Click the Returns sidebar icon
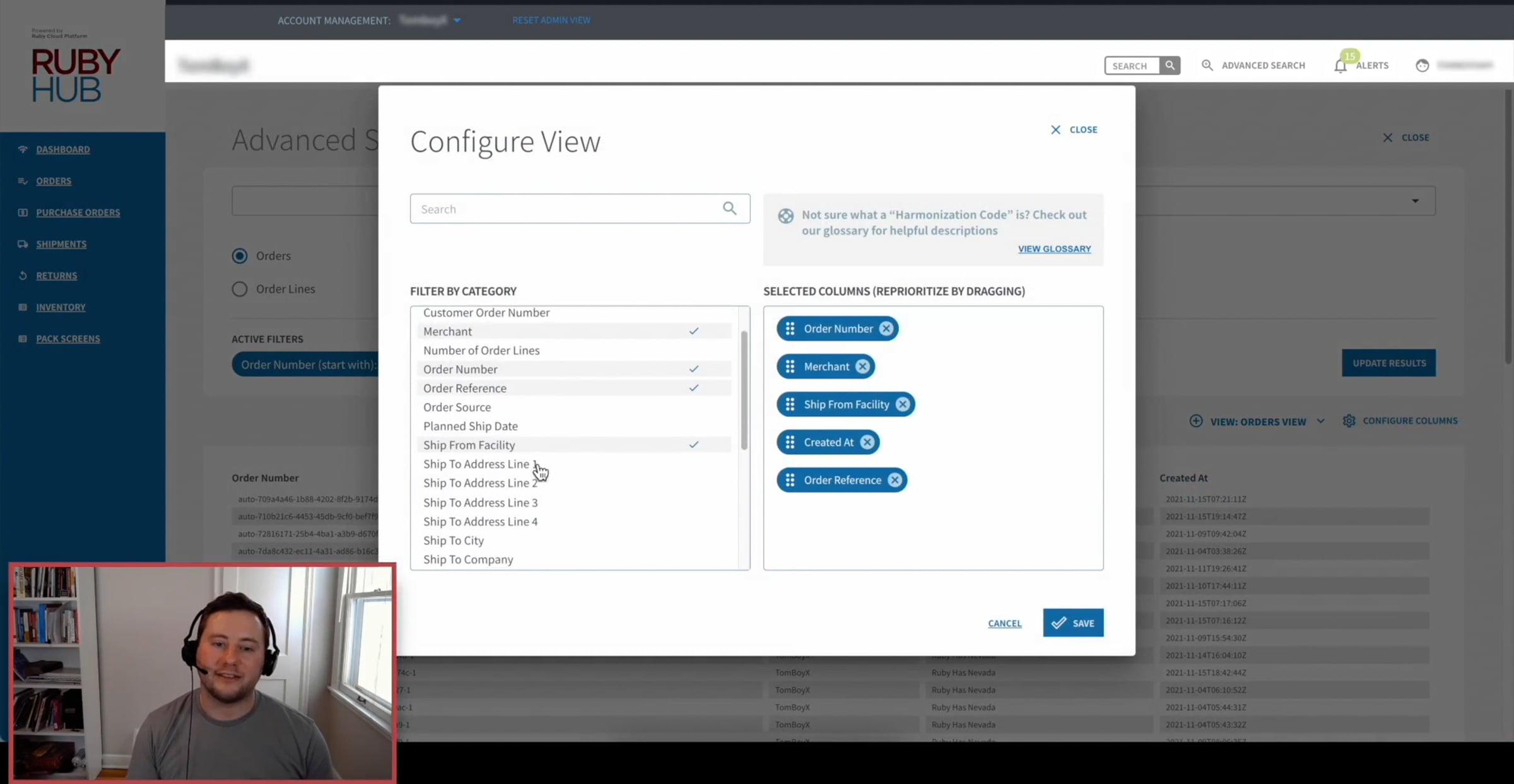 click(23, 276)
